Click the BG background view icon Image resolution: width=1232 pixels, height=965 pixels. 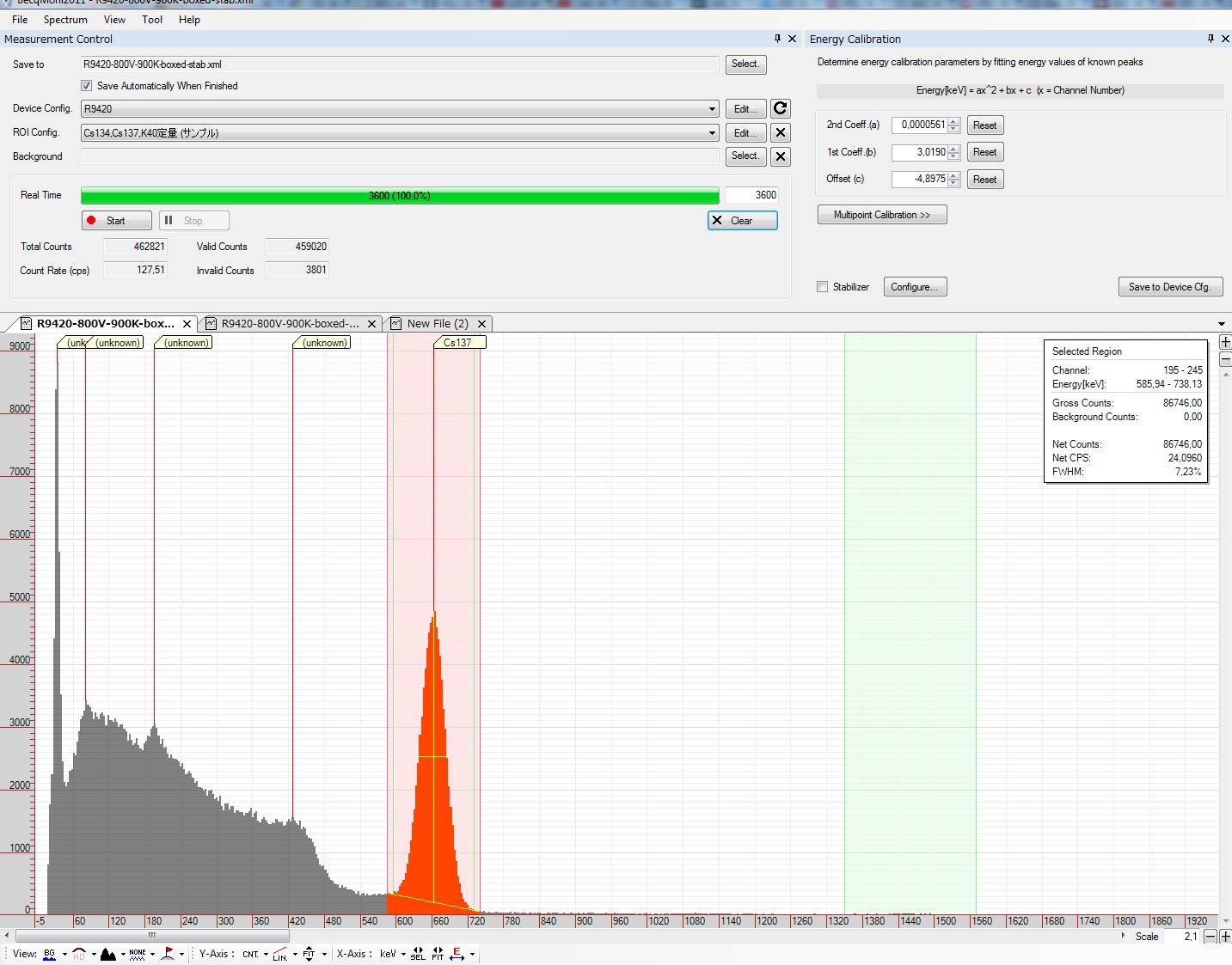(x=49, y=954)
